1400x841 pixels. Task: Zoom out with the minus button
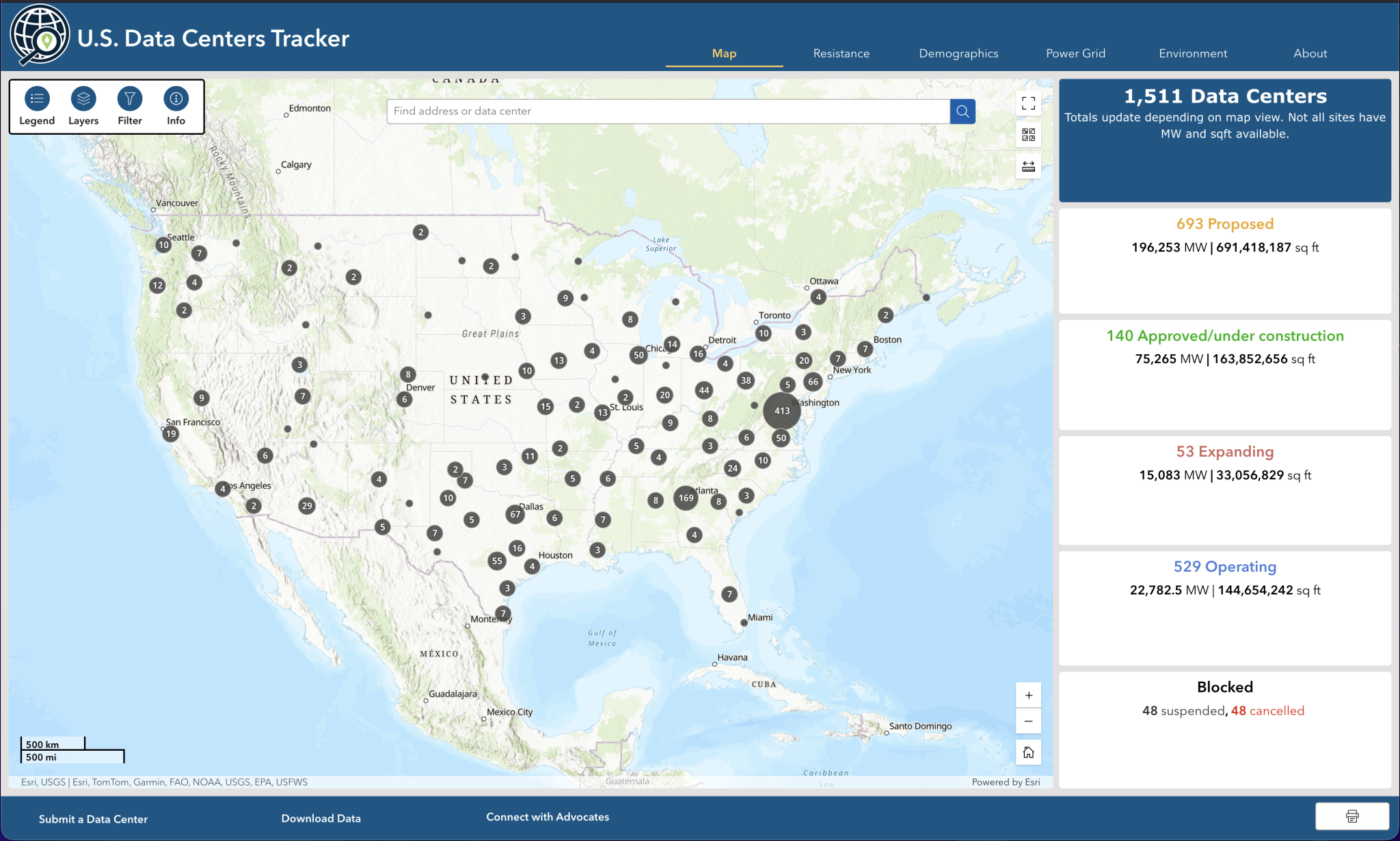1028,721
